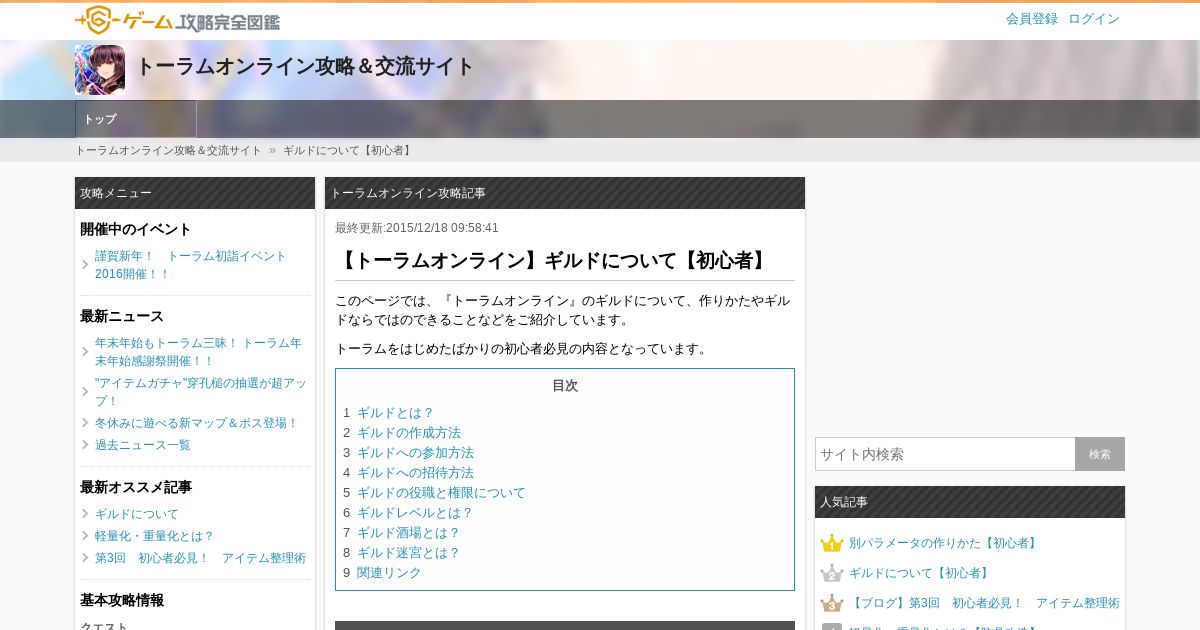Jump to contents item 8 ギルド迷宮とは？
Viewport: 1200px width, 630px height.
(409, 553)
